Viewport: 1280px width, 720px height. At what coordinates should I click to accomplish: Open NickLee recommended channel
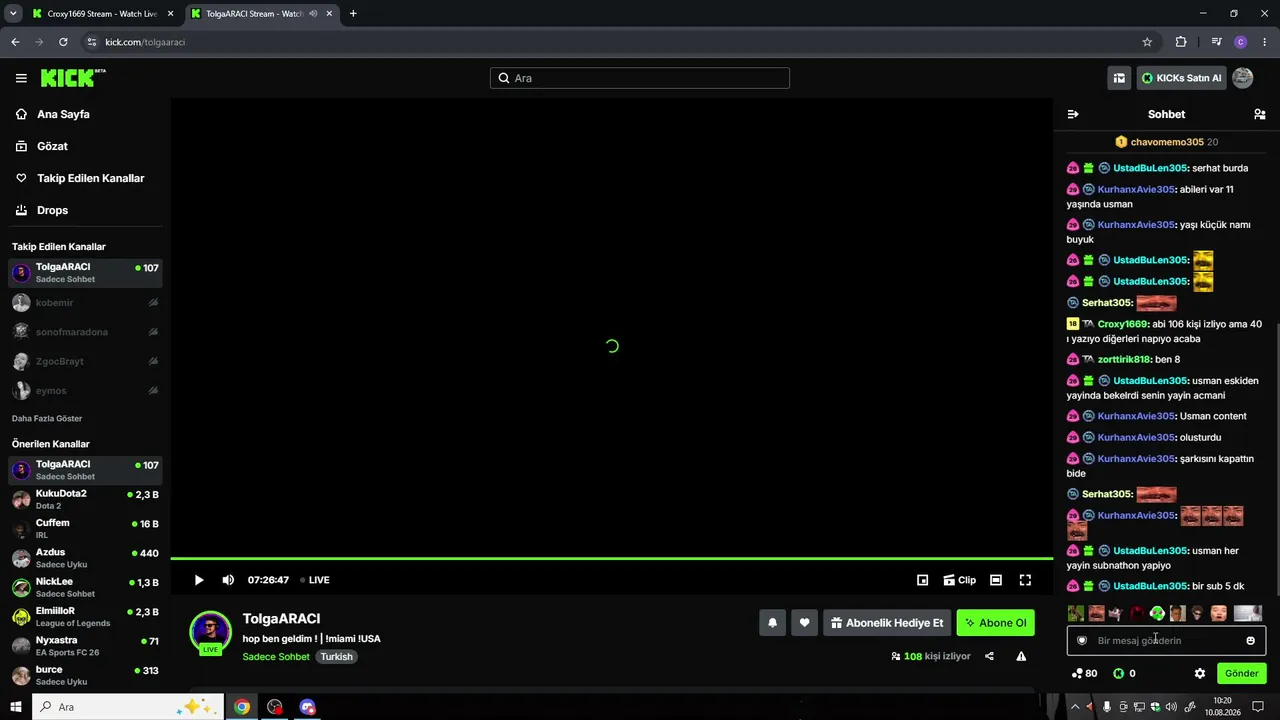(x=85, y=587)
